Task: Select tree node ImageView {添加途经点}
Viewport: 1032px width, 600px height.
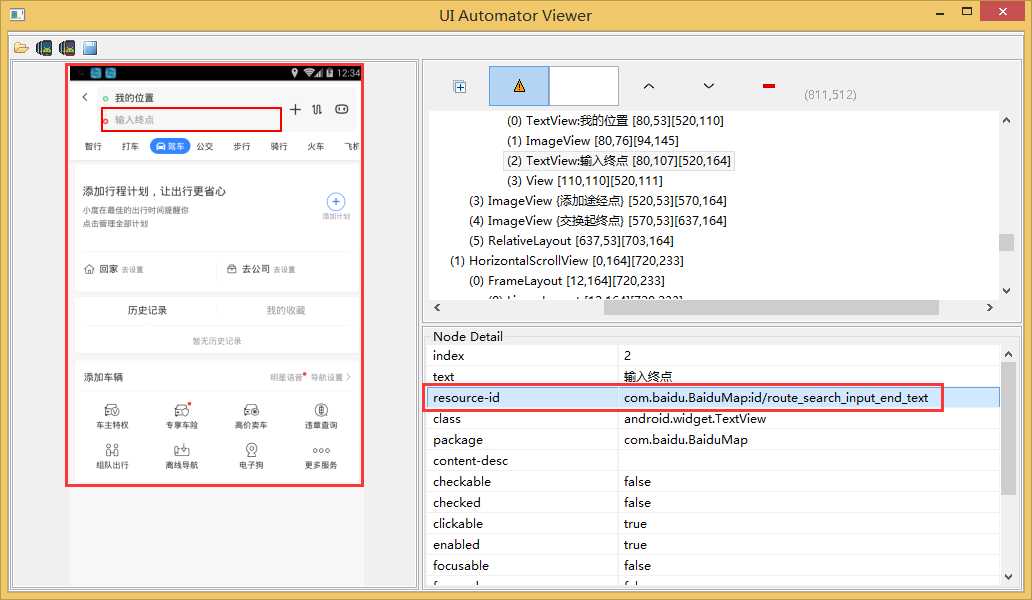Action: pyautogui.click(x=598, y=201)
